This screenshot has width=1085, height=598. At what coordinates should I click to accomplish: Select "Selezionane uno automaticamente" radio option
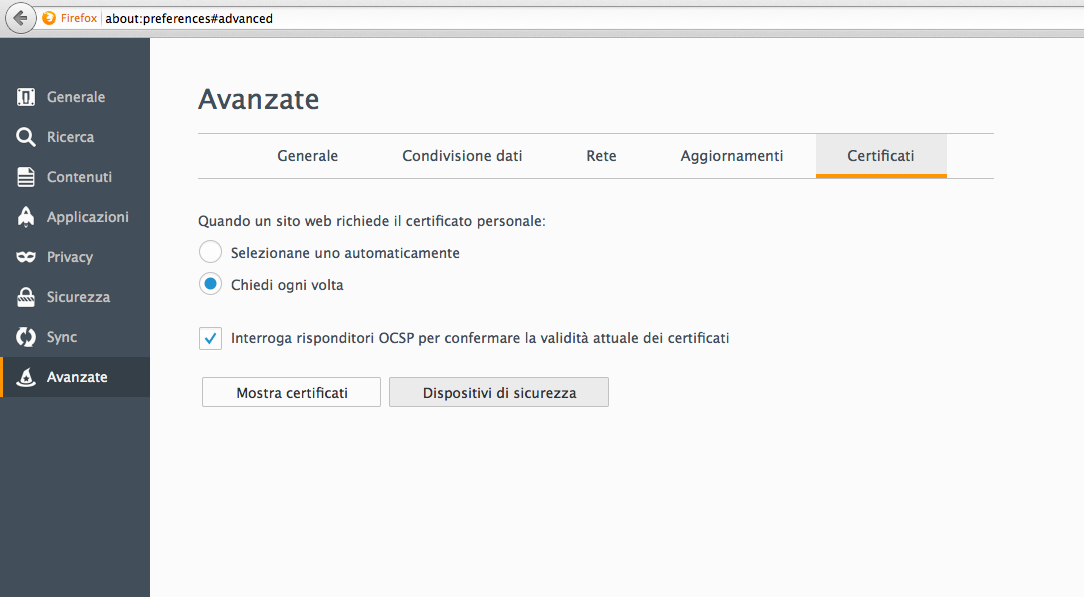pos(210,252)
